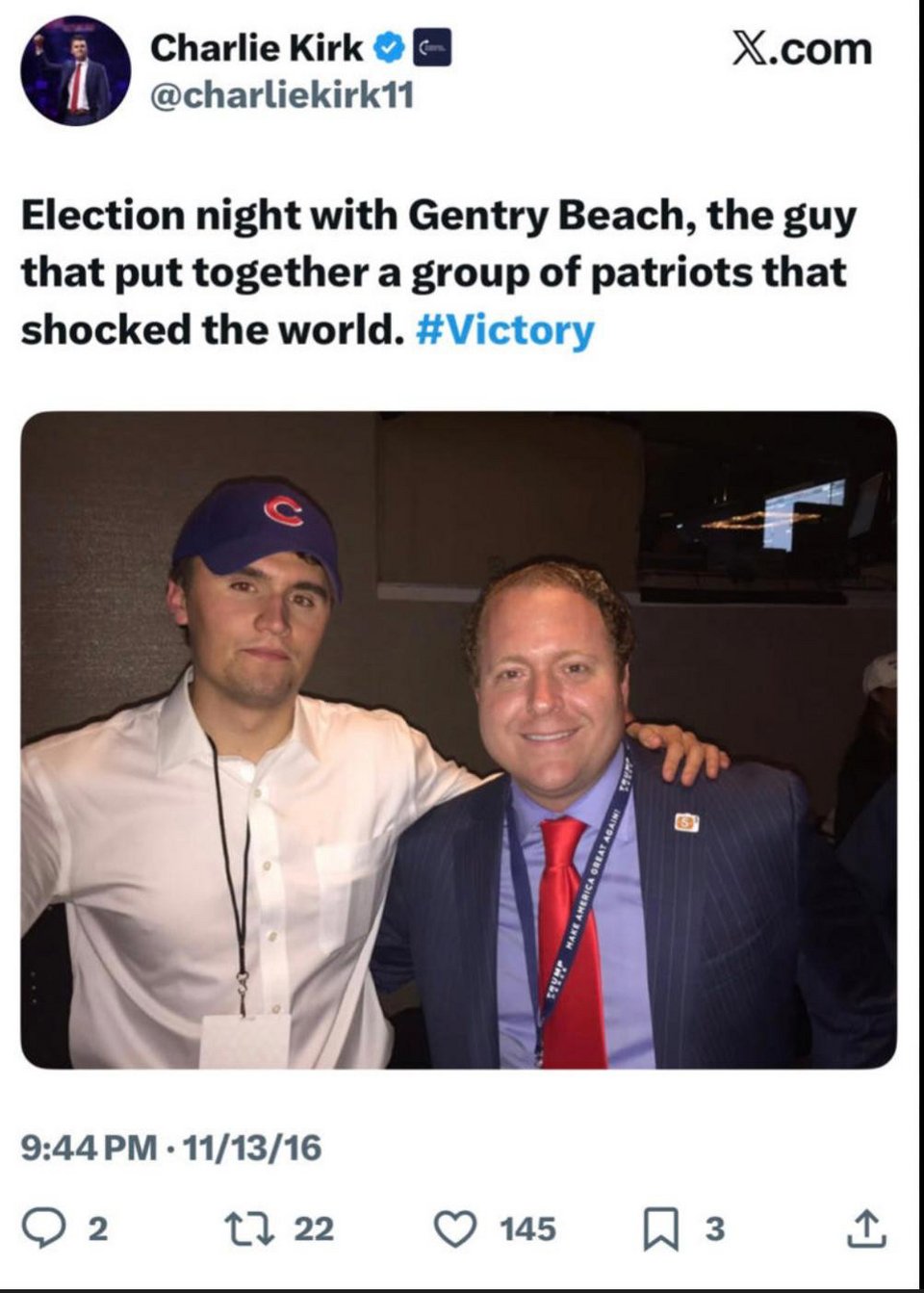The height and width of the screenshot is (1293, 924).
Task: Click the X.com logo text
Action: pyautogui.click(x=801, y=48)
